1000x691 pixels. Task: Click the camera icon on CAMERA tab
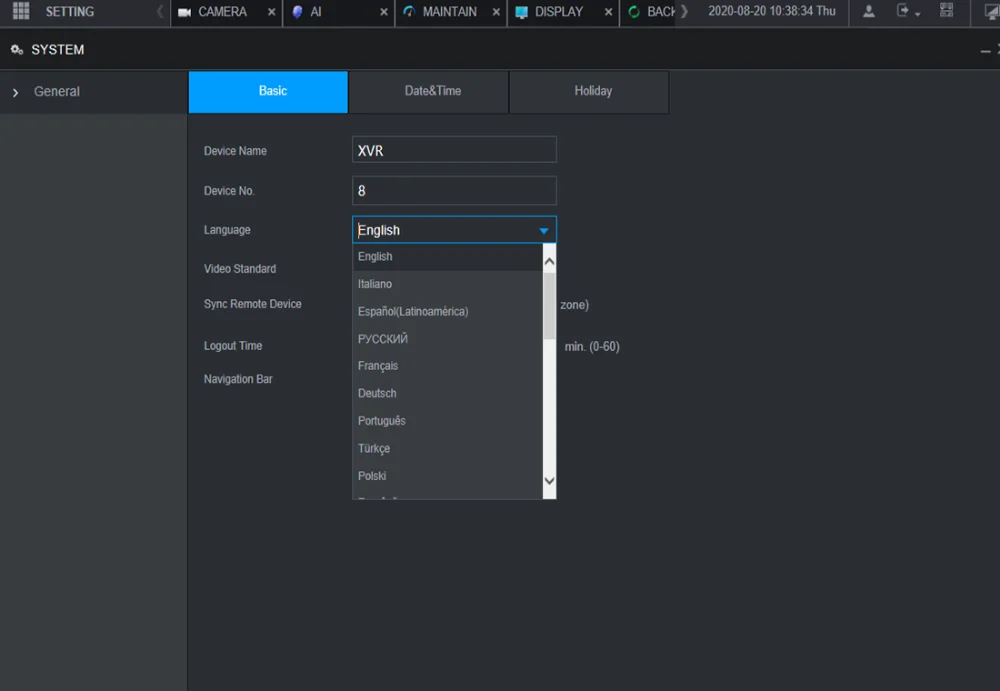185,12
